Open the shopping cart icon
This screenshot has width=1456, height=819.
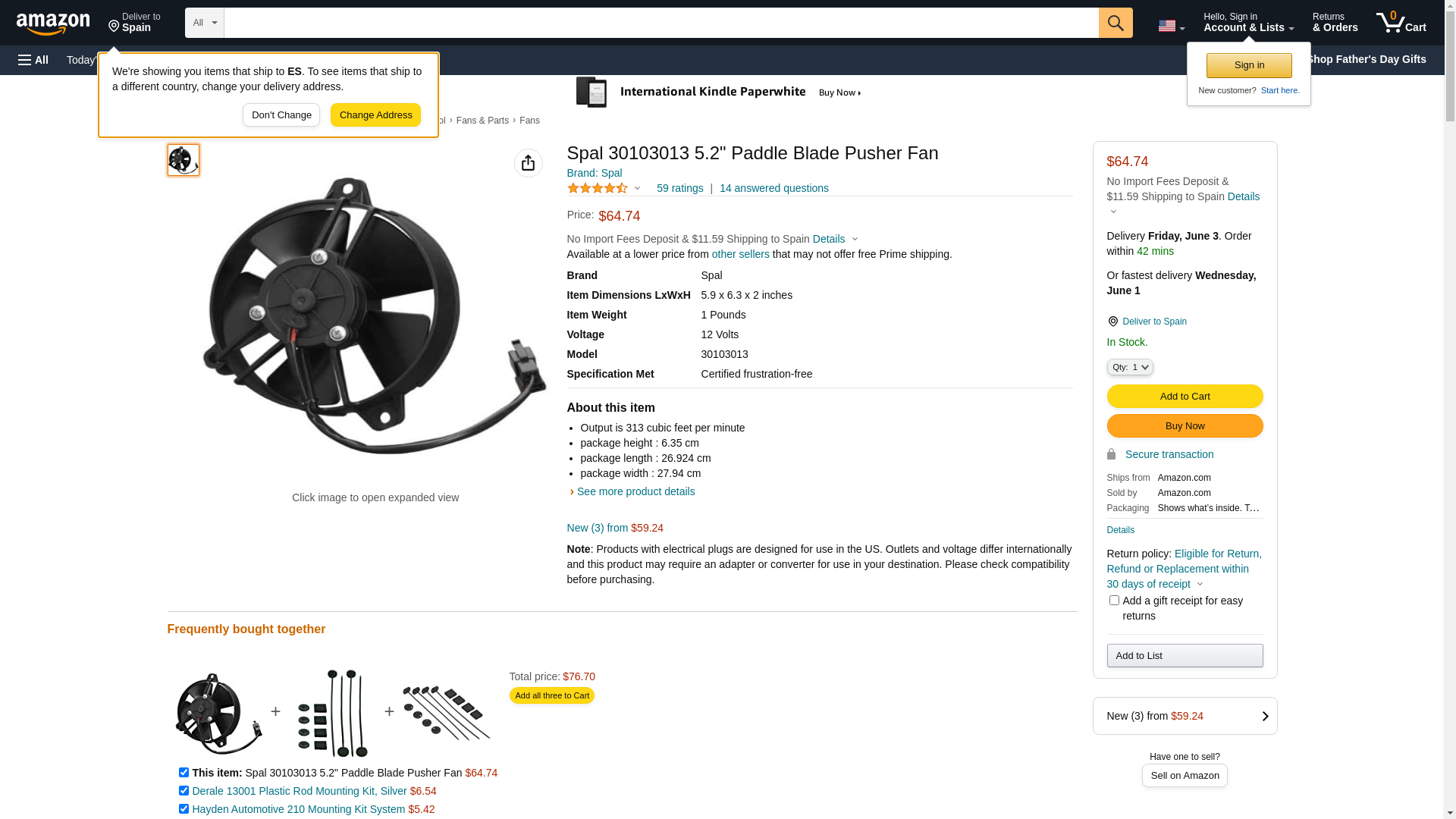tap(1401, 23)
